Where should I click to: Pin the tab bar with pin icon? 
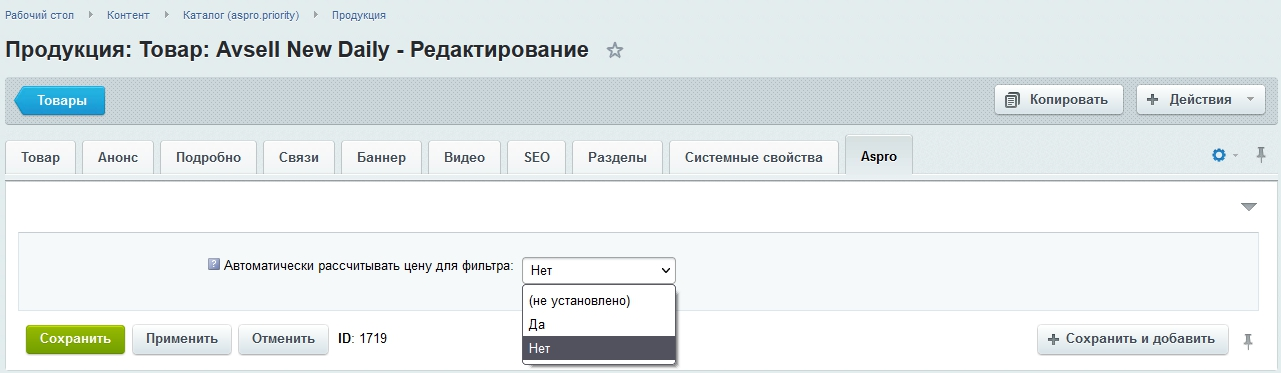[1261, 155]
